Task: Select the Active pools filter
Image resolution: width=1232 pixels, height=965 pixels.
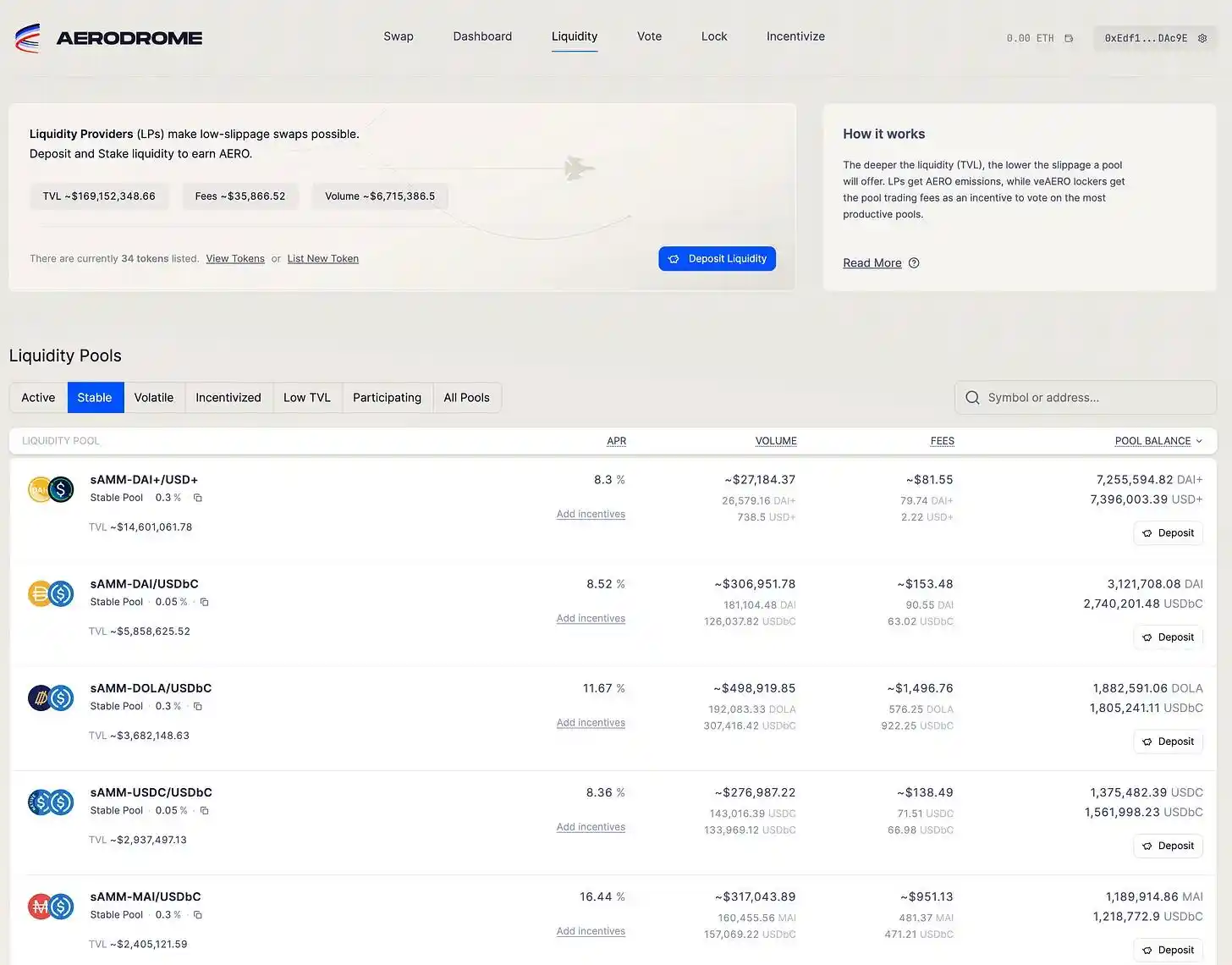Action: (38, 398)
